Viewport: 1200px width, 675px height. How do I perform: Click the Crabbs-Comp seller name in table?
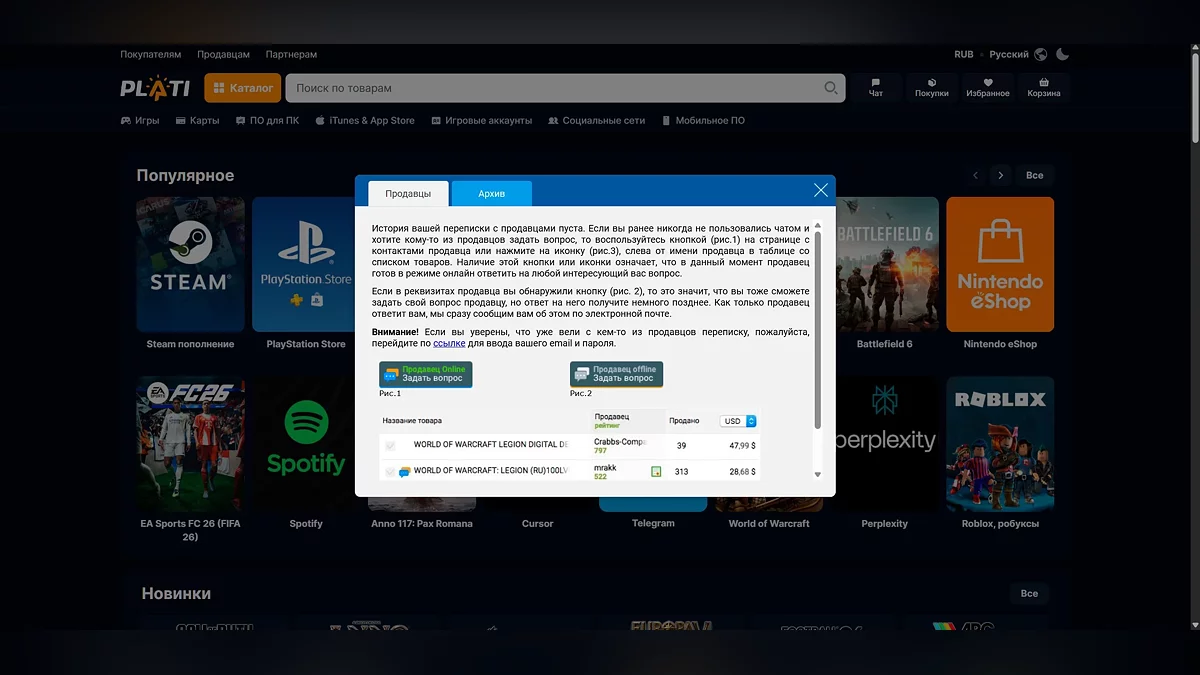point(620,441)
